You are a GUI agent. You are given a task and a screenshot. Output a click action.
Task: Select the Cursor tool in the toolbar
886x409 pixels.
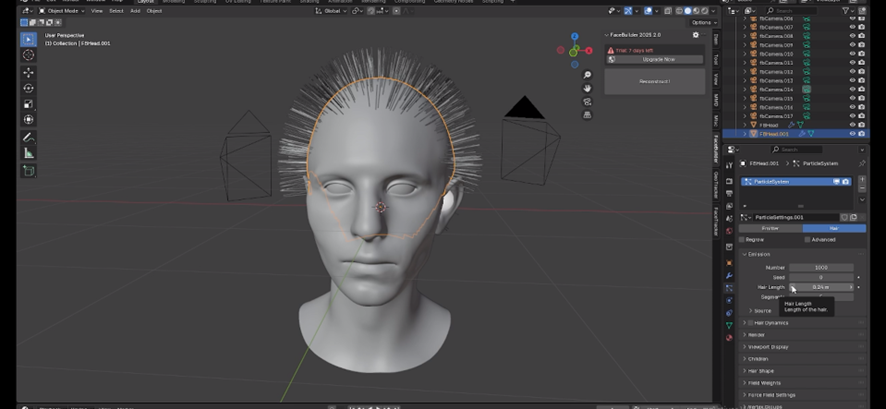(28, 55)
